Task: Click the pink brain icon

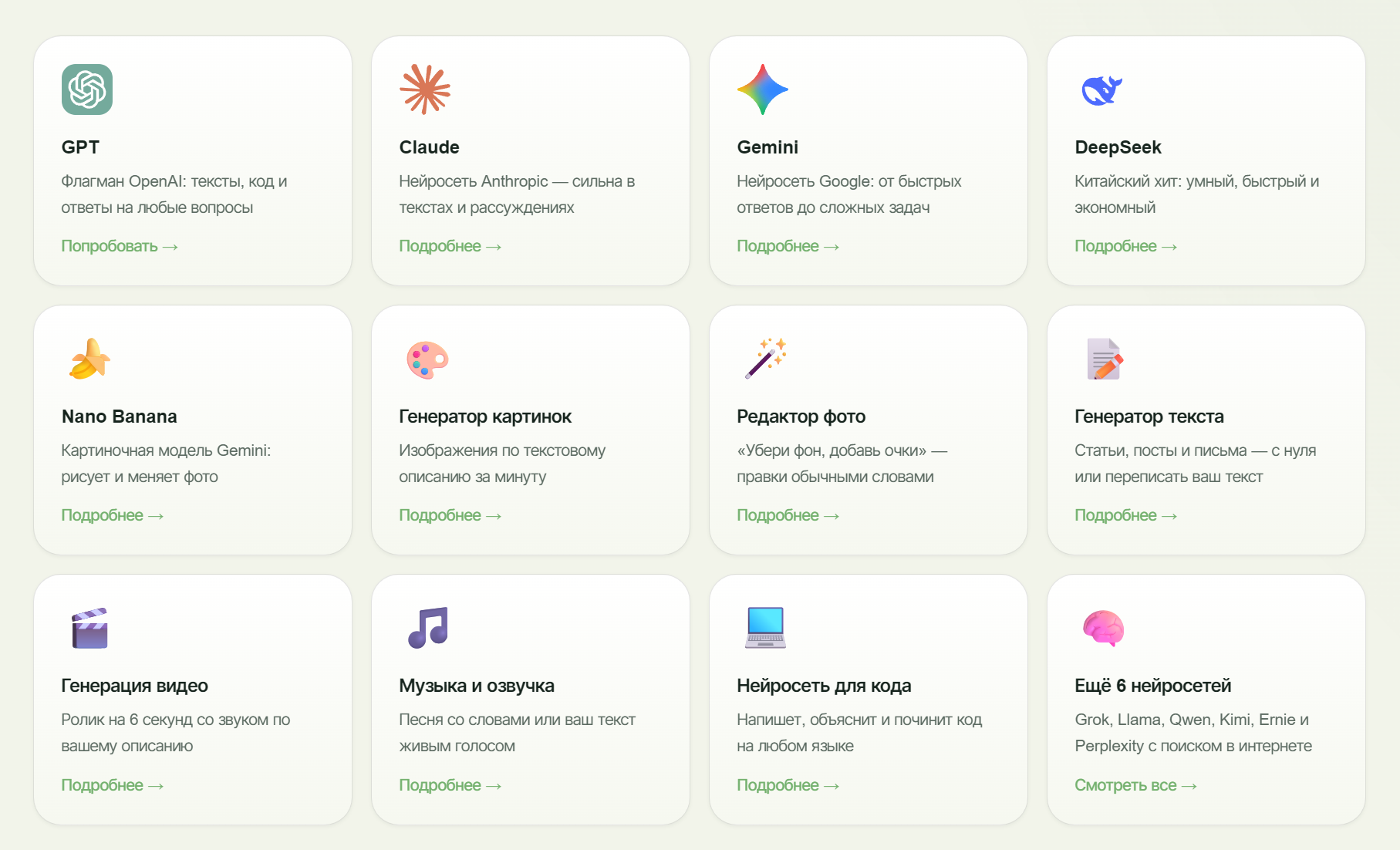Action: [1103, 628]
